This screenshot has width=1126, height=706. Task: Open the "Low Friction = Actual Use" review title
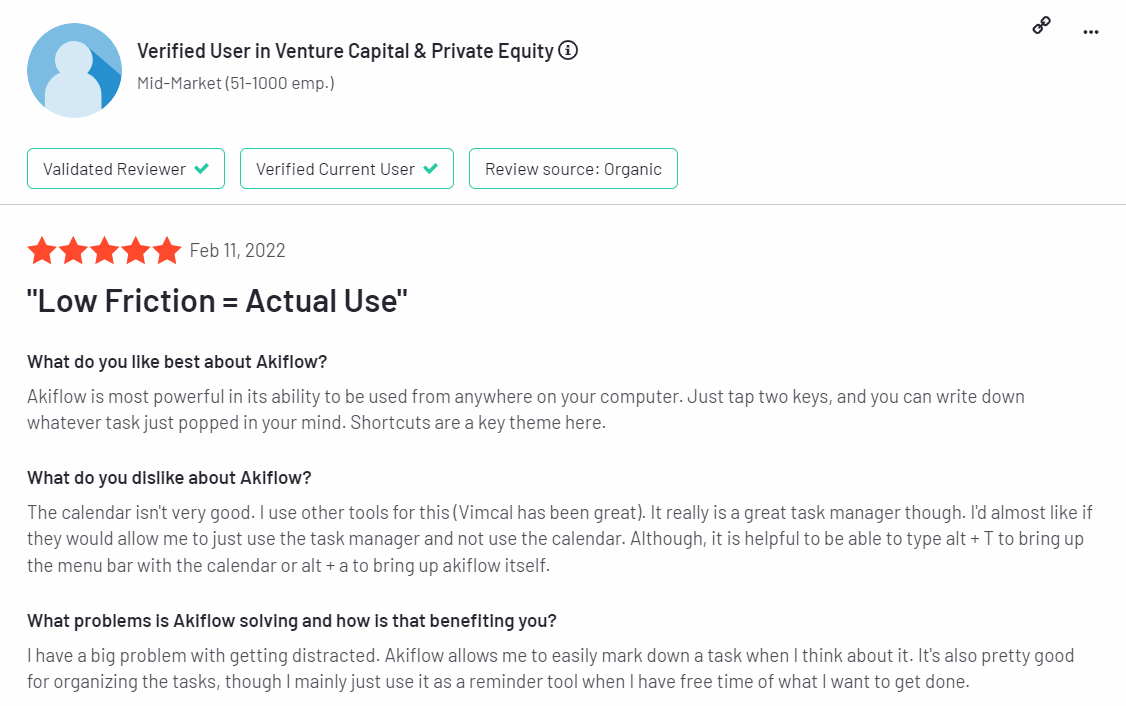217,301
